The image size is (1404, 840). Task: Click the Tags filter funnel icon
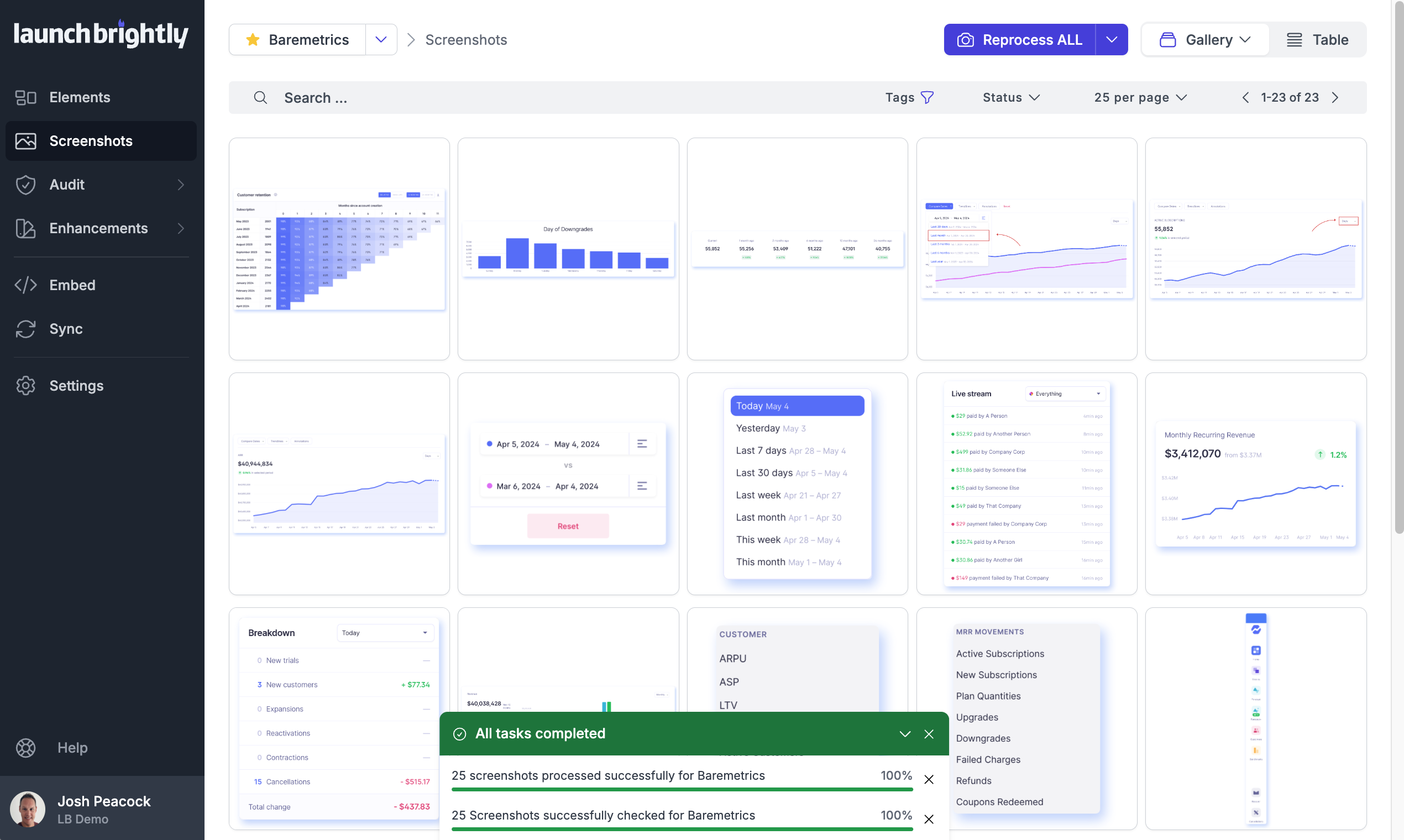point(927,97)
